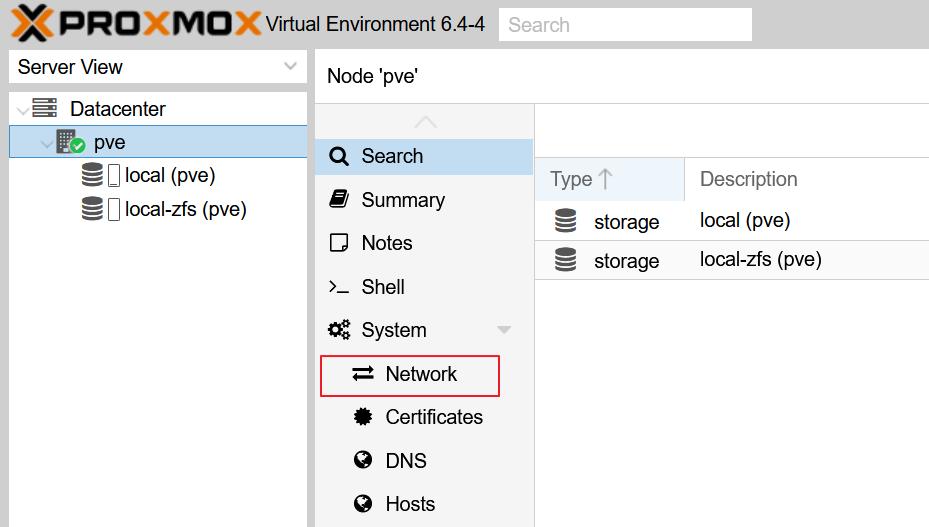Click the top Search input field

click(x=625, y=25)
